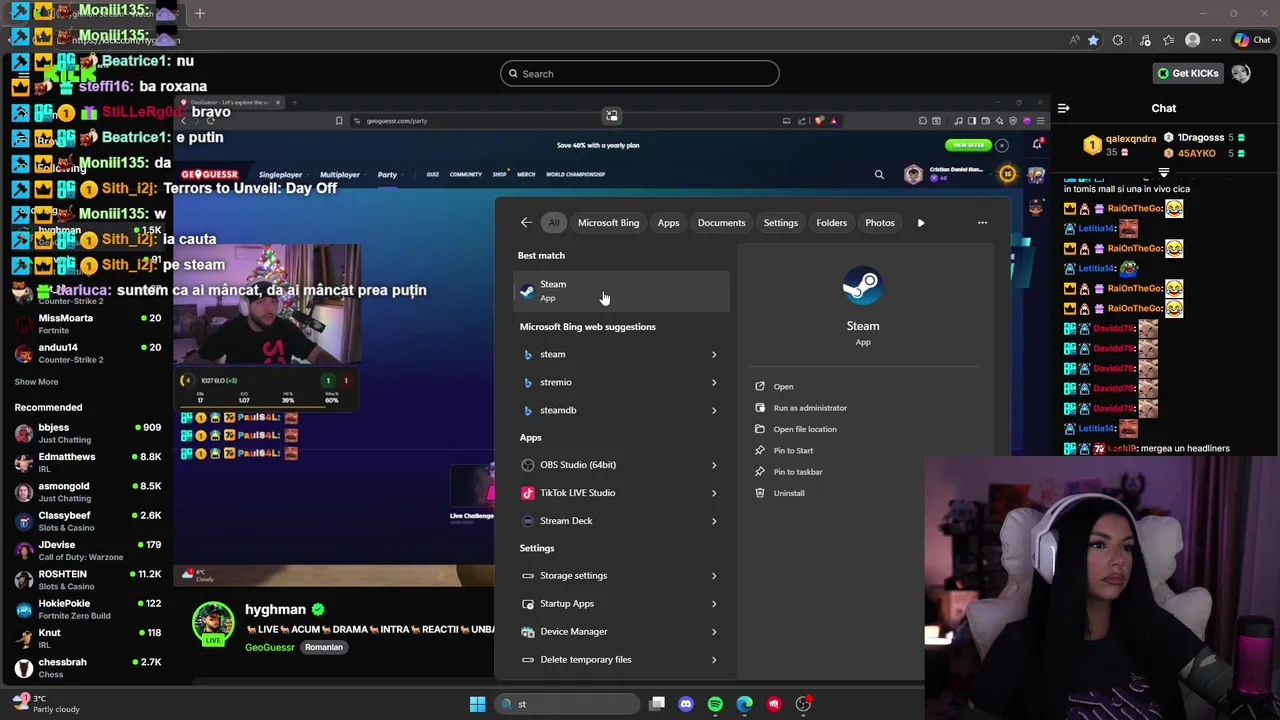The width and height of the screenshot is (1280, 720).
Task: Switch to the Folders filter tab
Action: [831, 223]
